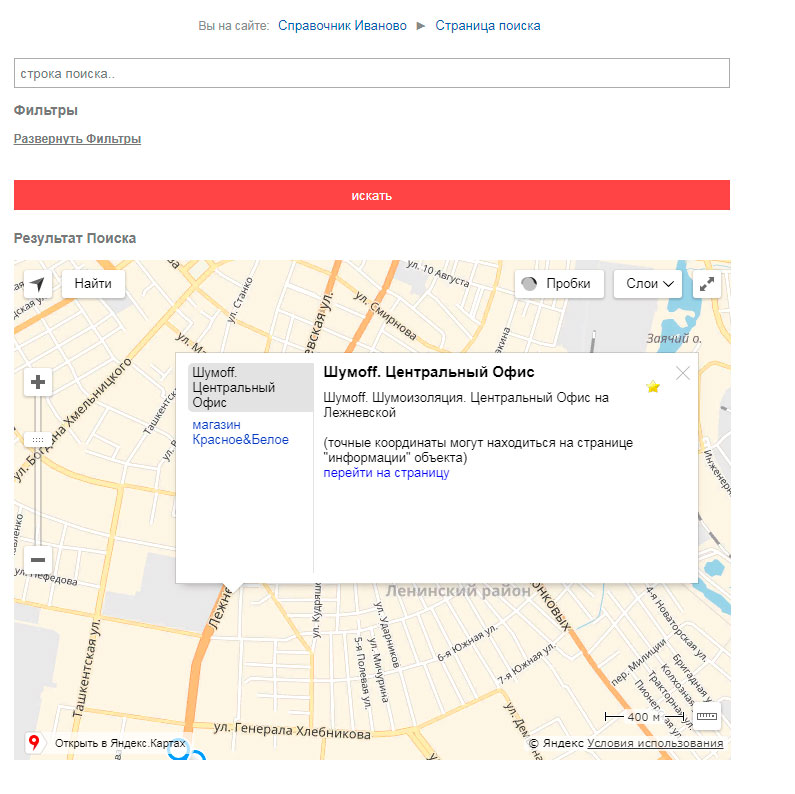Zoom in with the plus button
This screenshot has height=794, width=795.
[38, 382]
